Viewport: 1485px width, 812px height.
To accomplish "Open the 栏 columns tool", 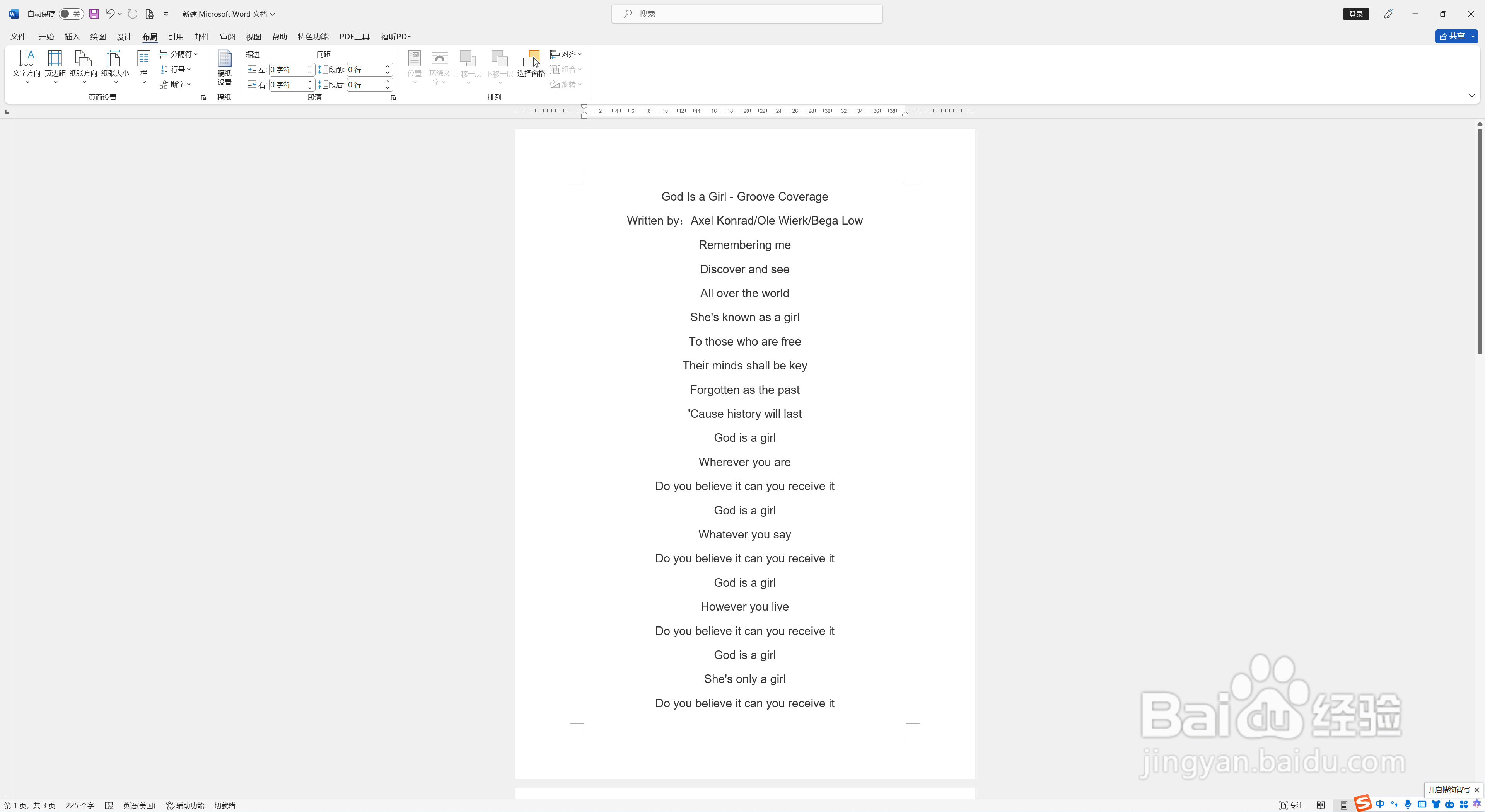I will pyautogui.click(x=143, y=67).
